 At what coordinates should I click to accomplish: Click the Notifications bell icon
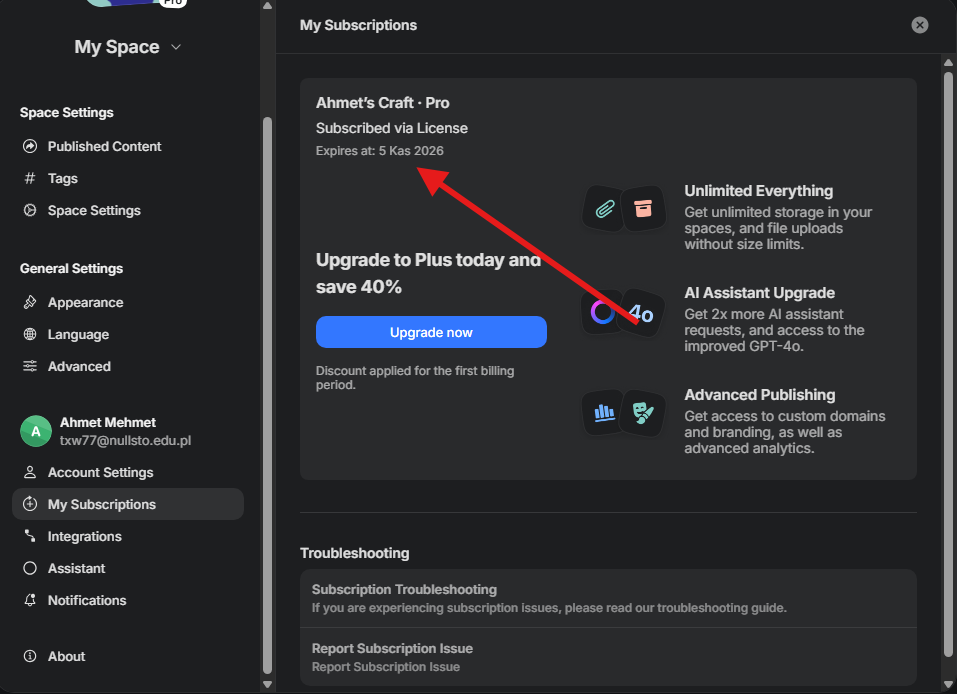coord(30,600)
